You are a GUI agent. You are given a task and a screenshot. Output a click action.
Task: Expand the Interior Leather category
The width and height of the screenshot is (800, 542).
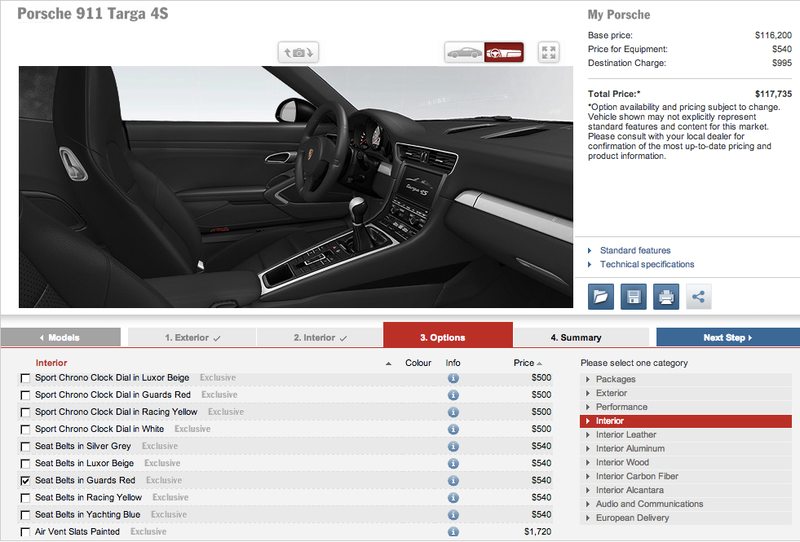pyautogui.click(x=686, y=435)
